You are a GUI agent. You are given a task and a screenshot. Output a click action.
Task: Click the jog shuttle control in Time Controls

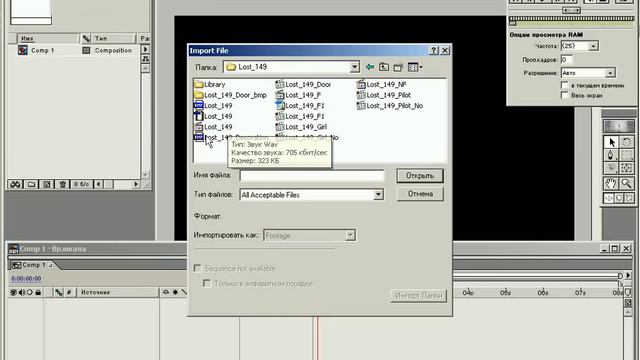click(571, 10)
